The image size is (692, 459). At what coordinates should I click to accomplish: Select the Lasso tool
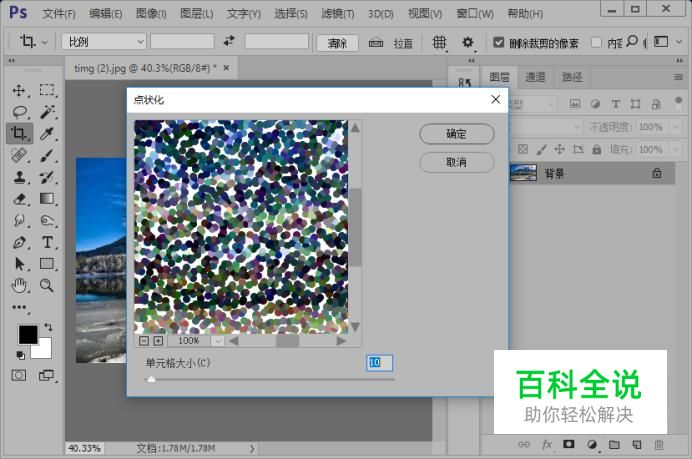pyautogui.click(x=19, y=112)
